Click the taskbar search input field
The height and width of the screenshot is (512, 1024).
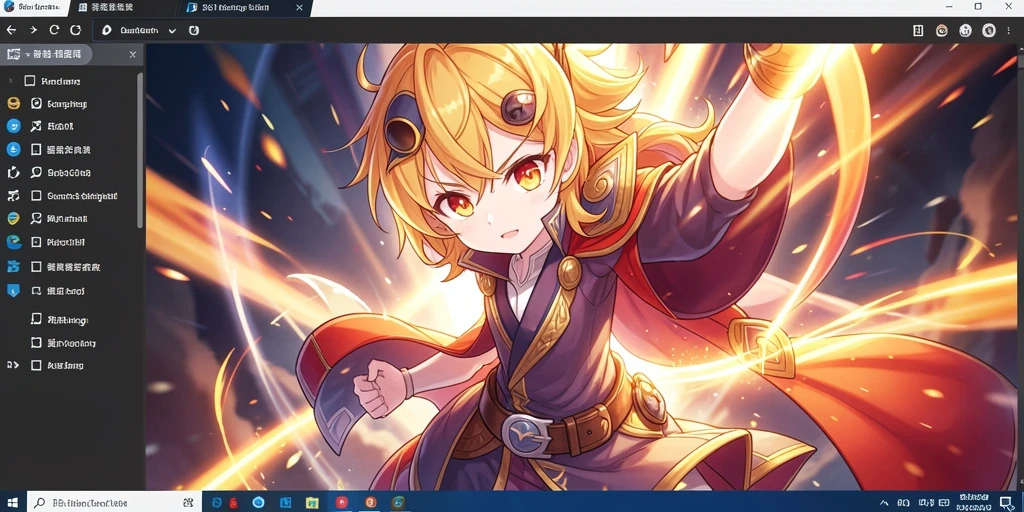point(115,502)
